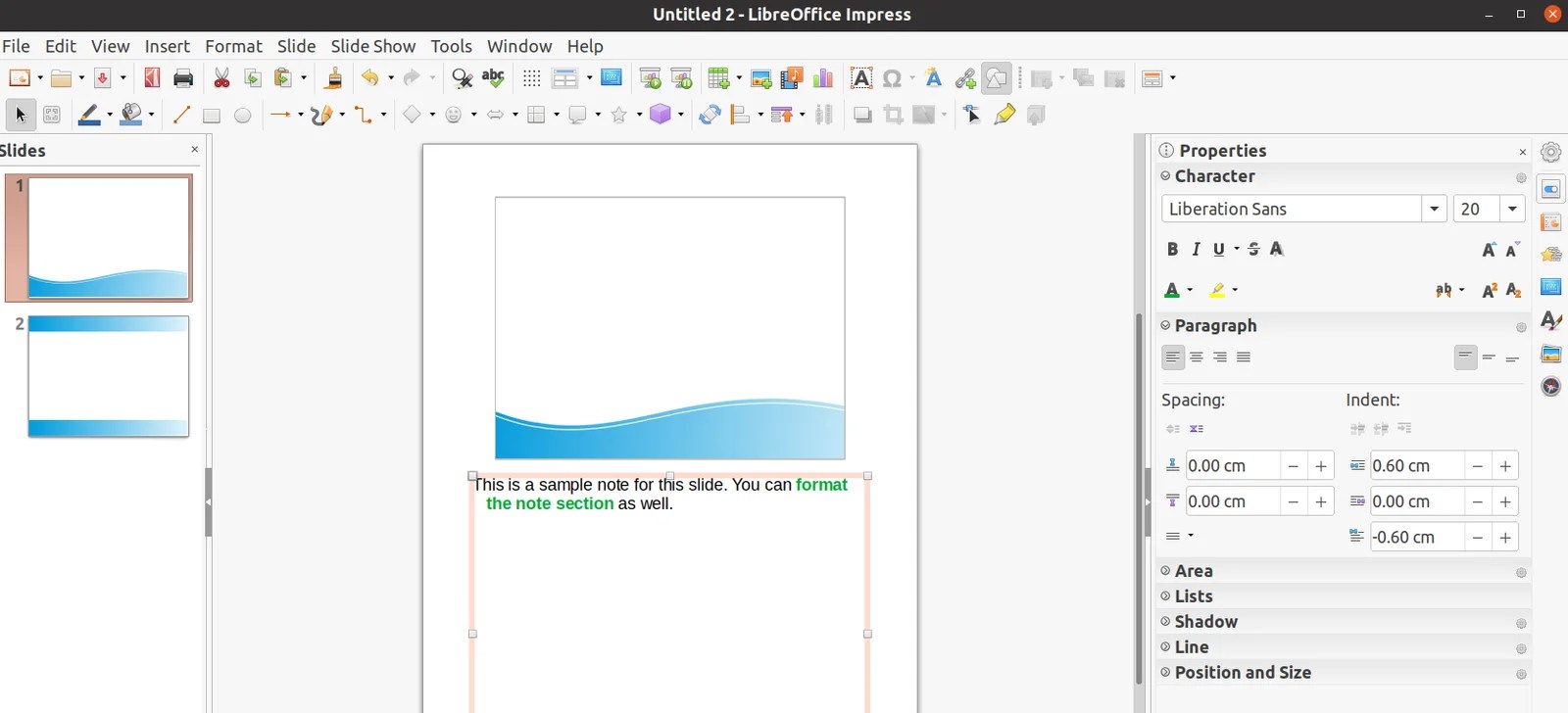Click the first line indent field
Screen dimensions: 1568x713
(x=1417, y=537)
